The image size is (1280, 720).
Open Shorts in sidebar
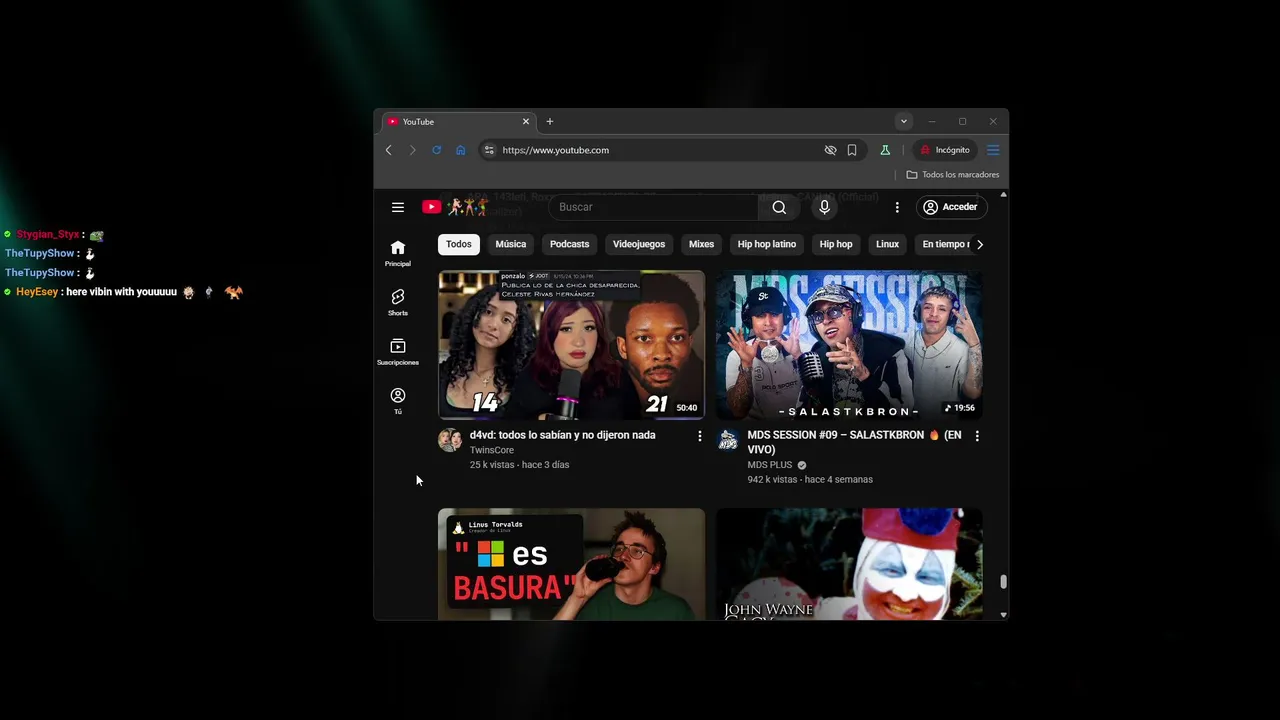(398, 302)
